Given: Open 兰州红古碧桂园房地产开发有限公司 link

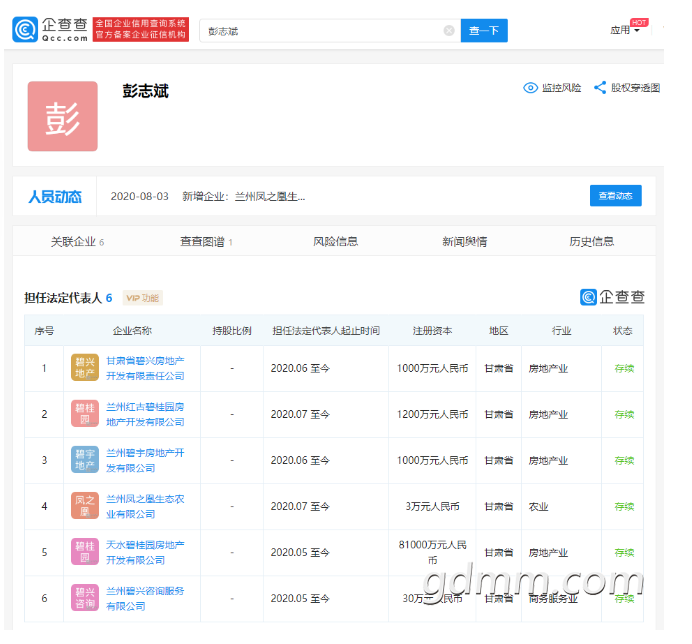Looking at the screenshot, I should coord(145,414).
